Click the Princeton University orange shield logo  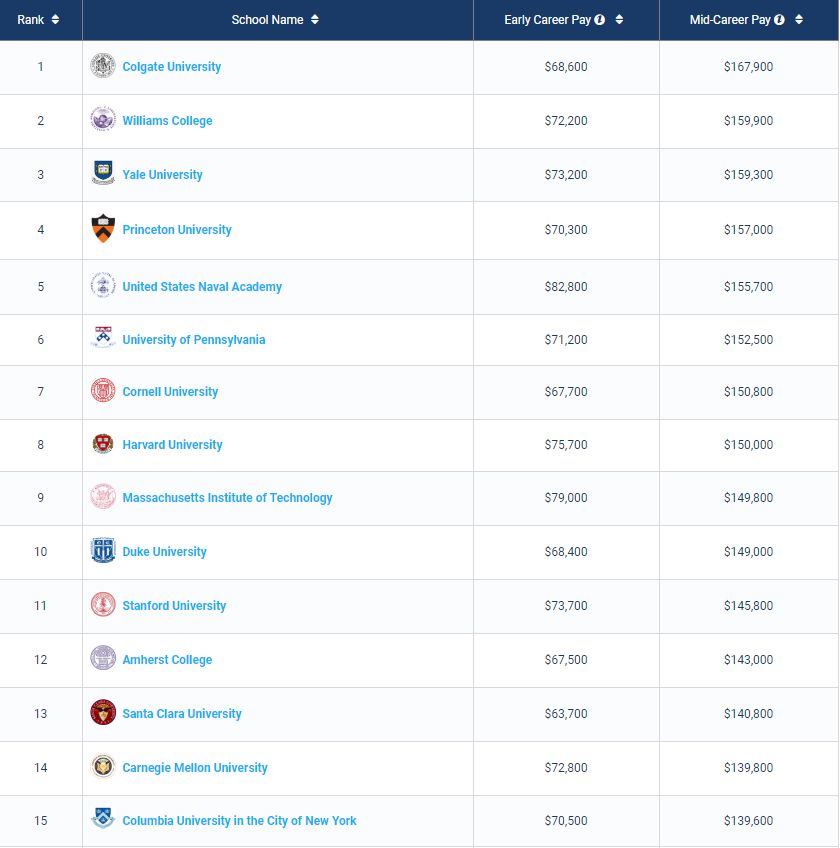(x=103, y=228)
